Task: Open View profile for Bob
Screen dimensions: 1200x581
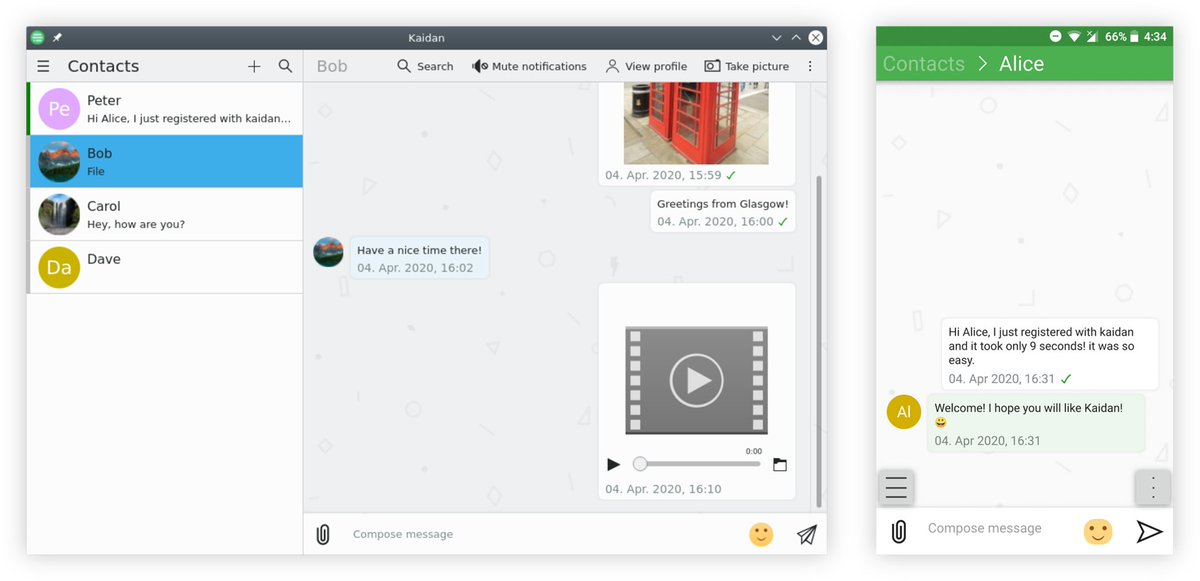Action: click(x=646, y=66)
